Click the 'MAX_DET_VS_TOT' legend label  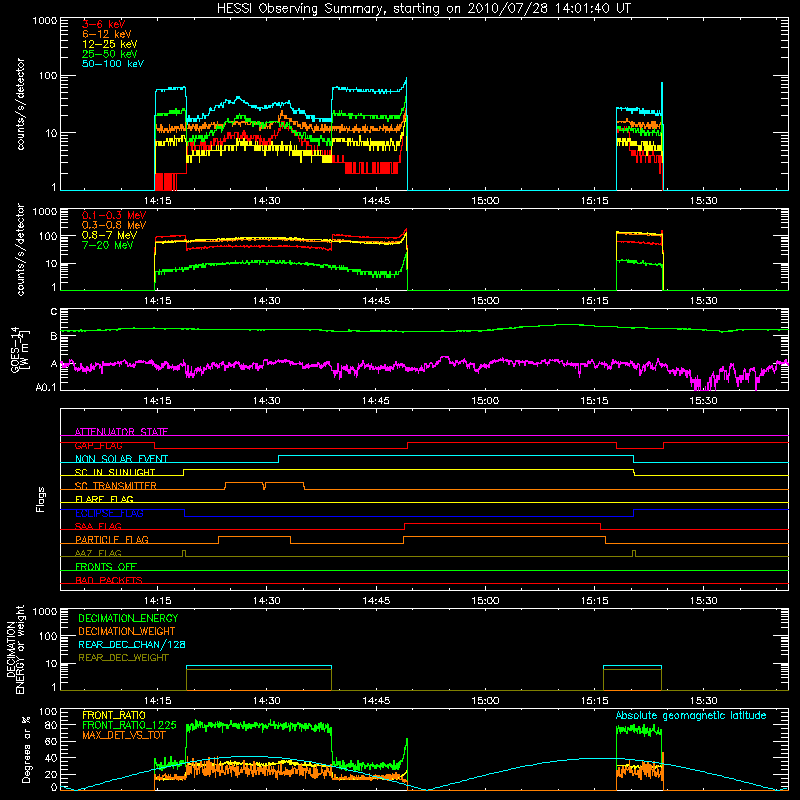point(123,735)
